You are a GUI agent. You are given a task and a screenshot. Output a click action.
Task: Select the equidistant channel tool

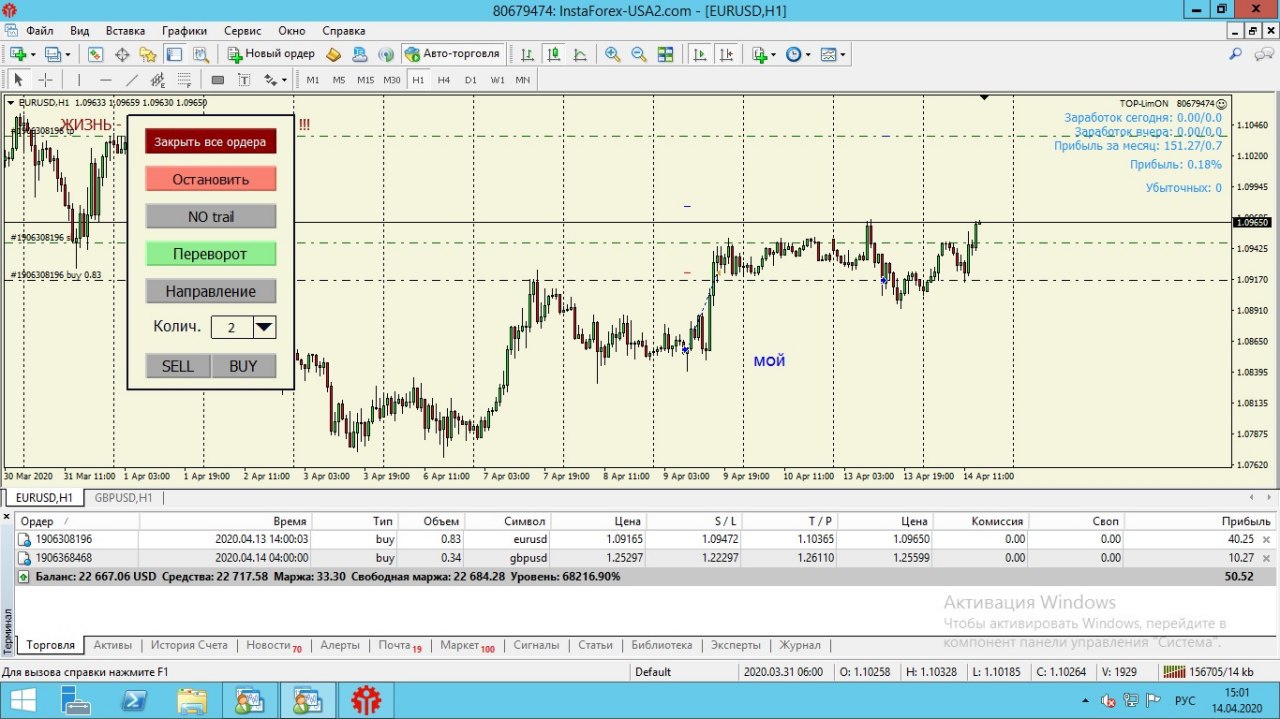(x=158, y=80)
